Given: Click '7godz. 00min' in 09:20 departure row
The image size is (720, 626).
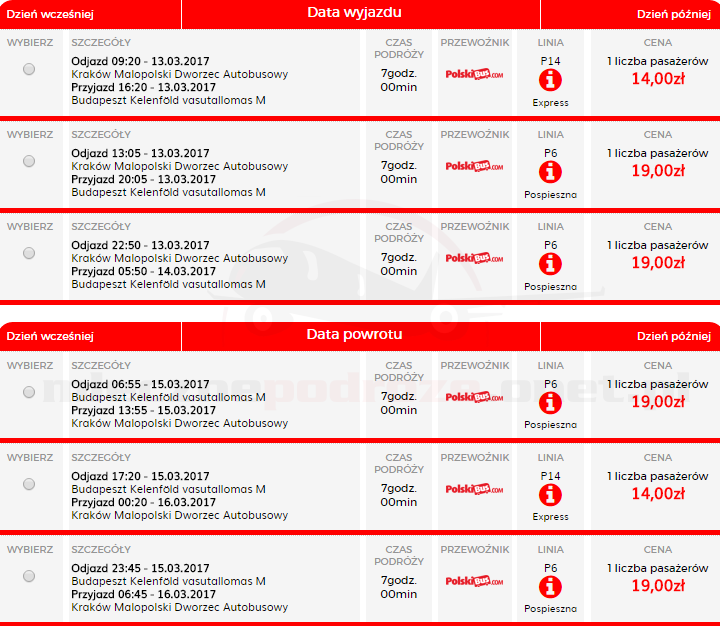Looking at the screenshot, I should 399,80.
